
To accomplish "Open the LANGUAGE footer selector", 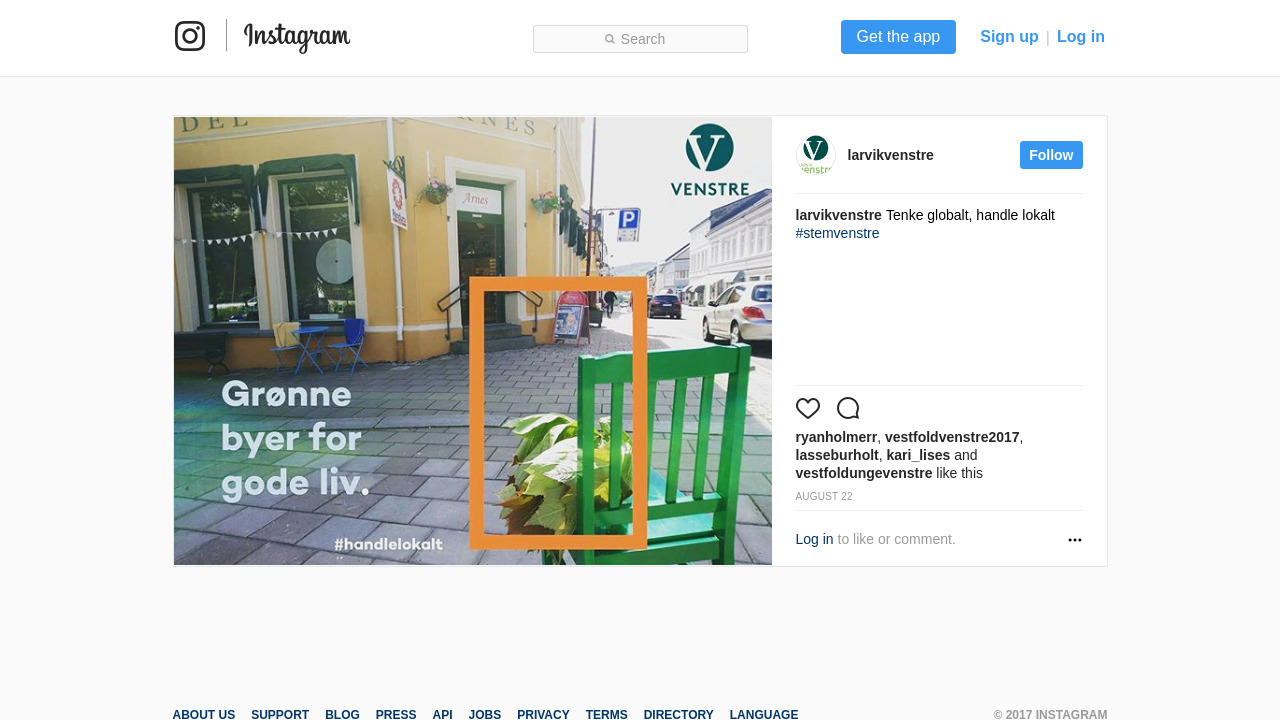I will (764, 714).
